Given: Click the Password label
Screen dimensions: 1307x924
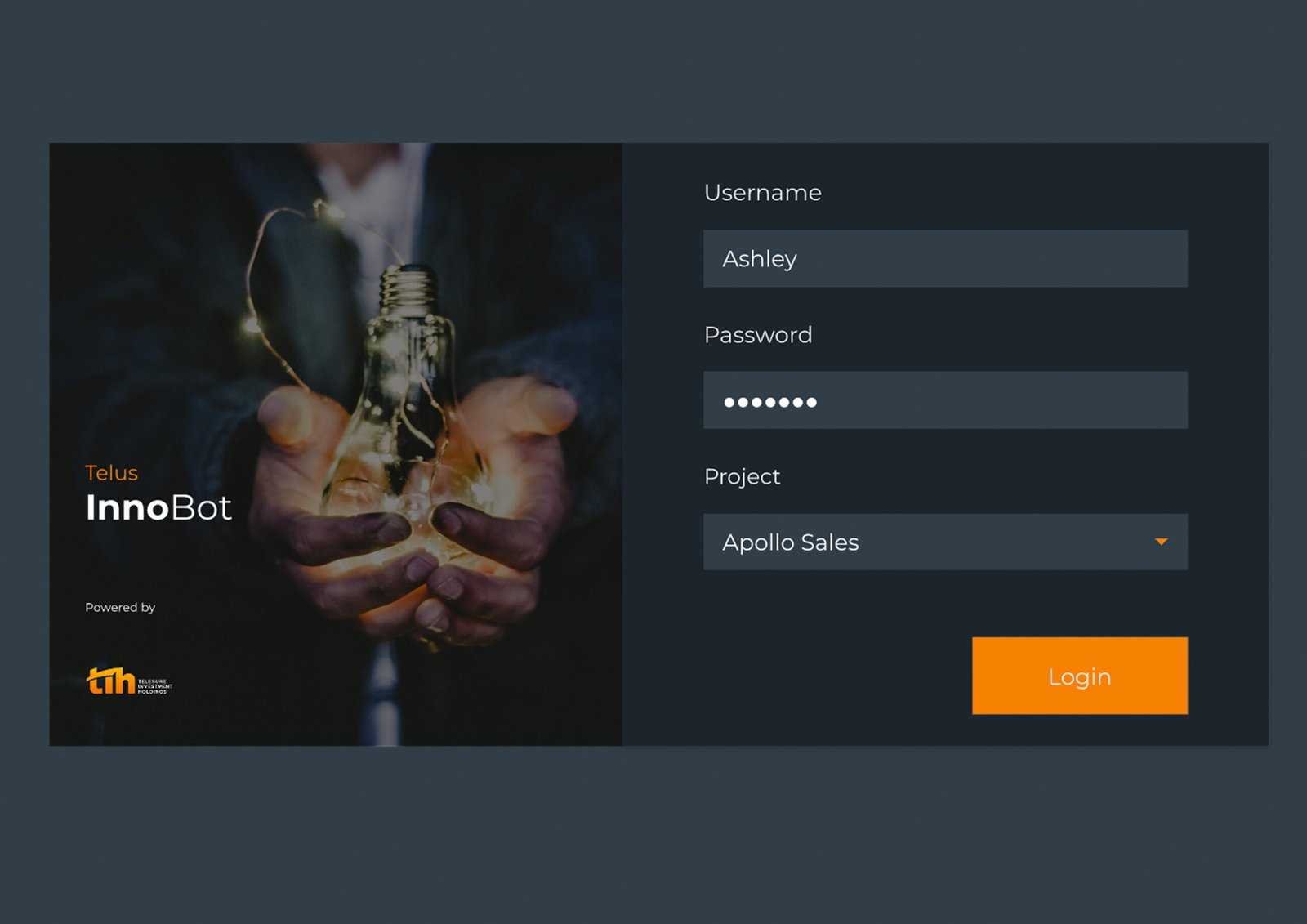Looking at the screenshot, I should click(x=758, y=335).
